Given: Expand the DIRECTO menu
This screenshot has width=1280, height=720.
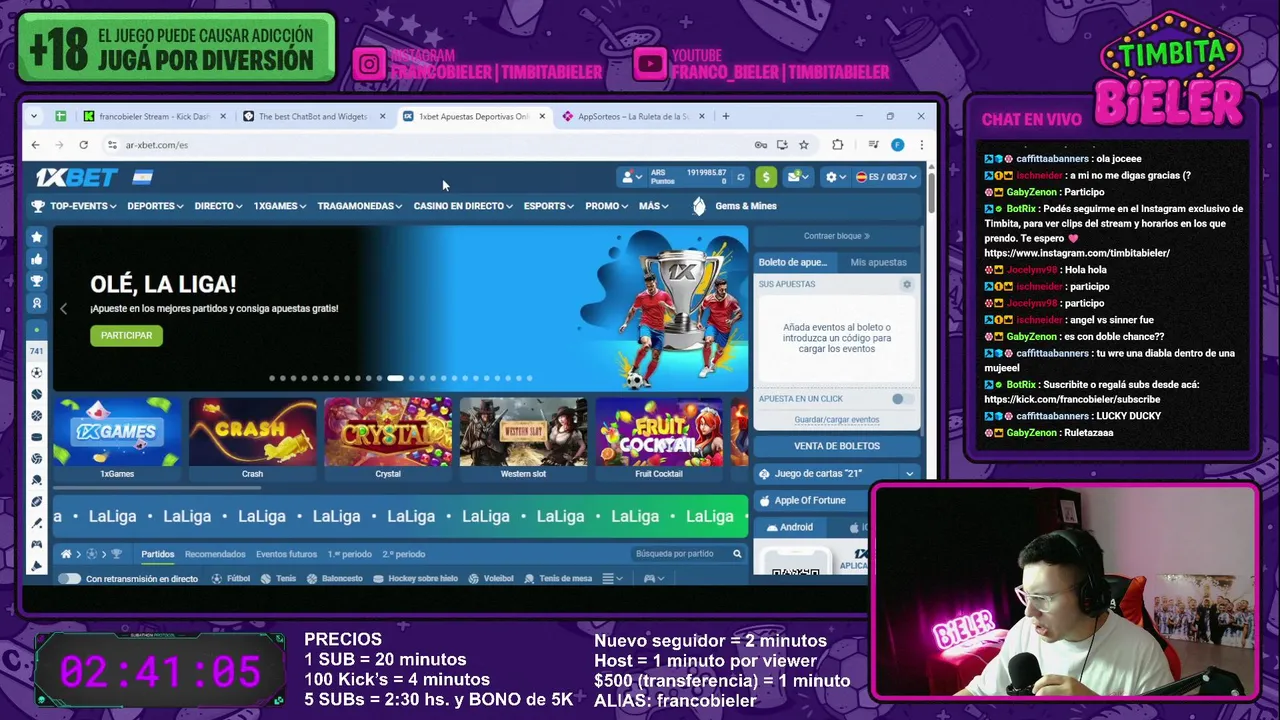Looking at the screenshot, I should [218, 206].
